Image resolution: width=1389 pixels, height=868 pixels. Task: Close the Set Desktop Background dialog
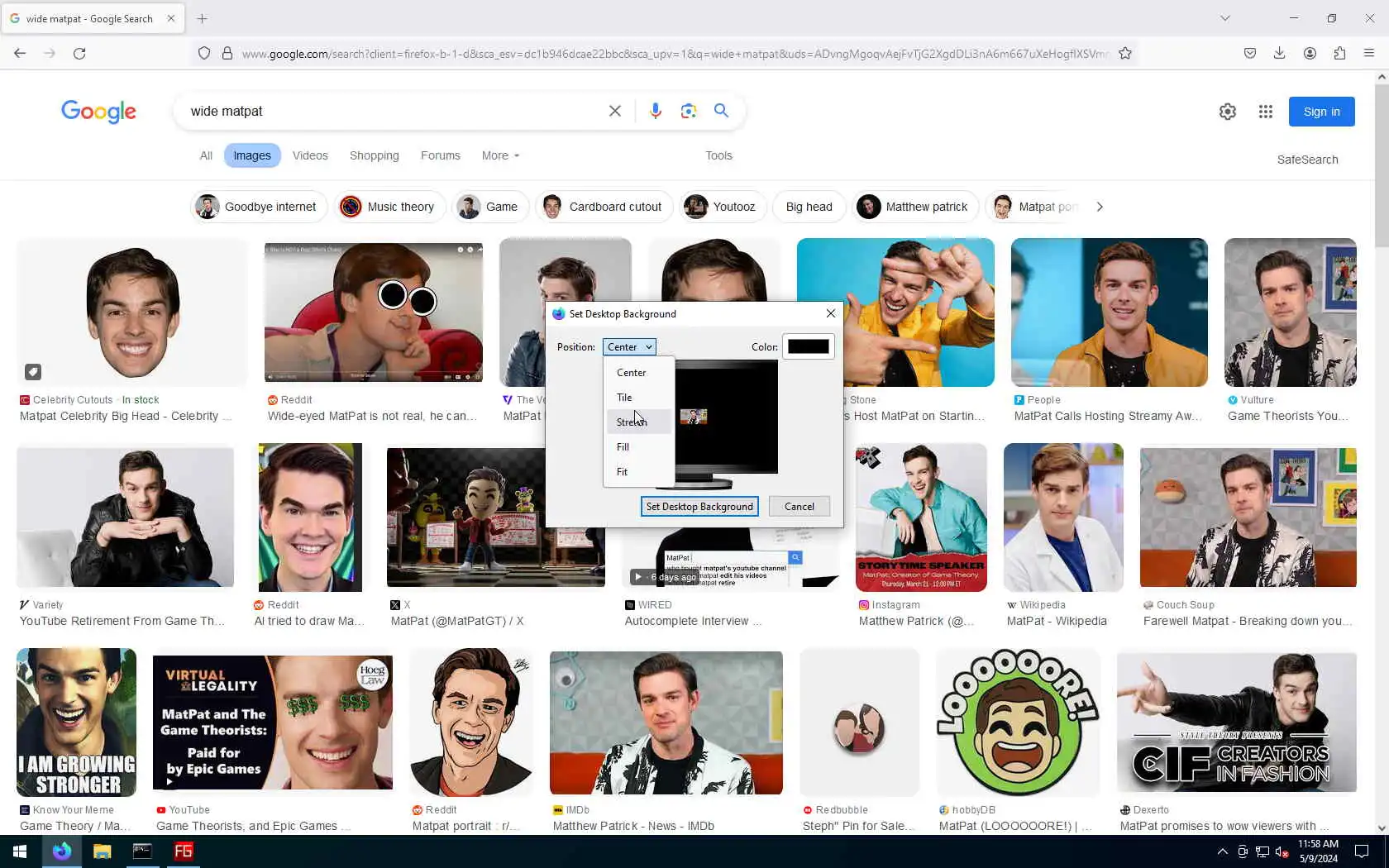(831, 313)
